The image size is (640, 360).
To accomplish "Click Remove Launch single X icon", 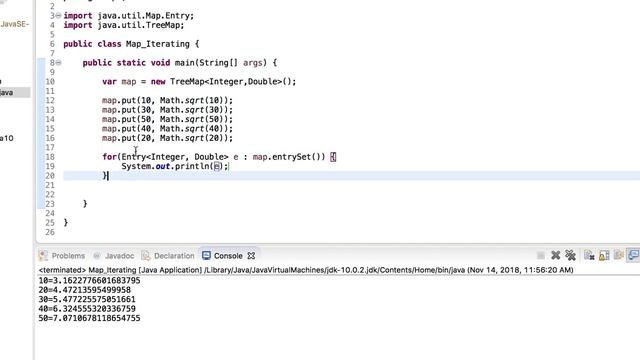I will pyautogui.click(x=556, y=256).
